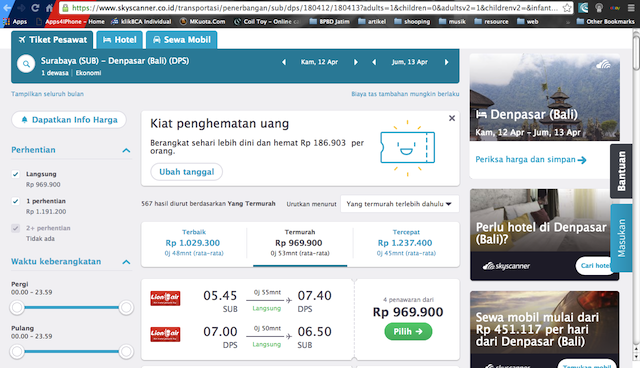Open Tampilkan seluruh bulan link

(47, 94)
